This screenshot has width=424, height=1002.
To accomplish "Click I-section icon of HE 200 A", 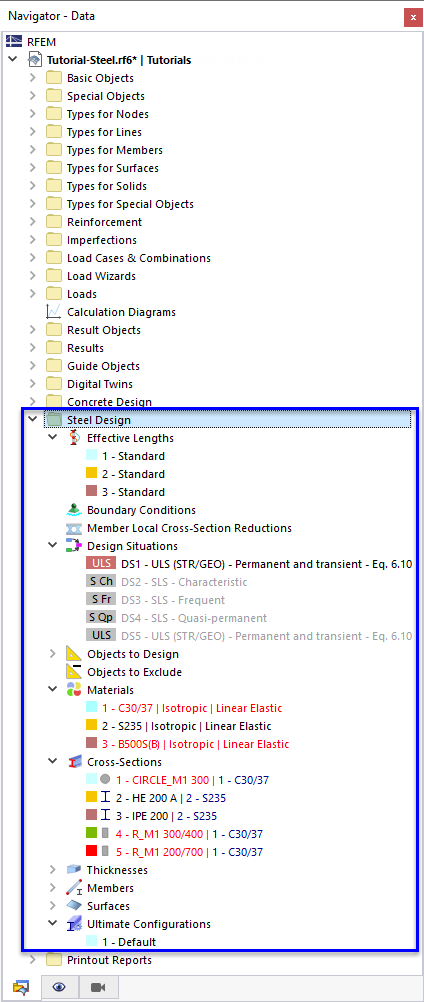I will coord(106,798).
